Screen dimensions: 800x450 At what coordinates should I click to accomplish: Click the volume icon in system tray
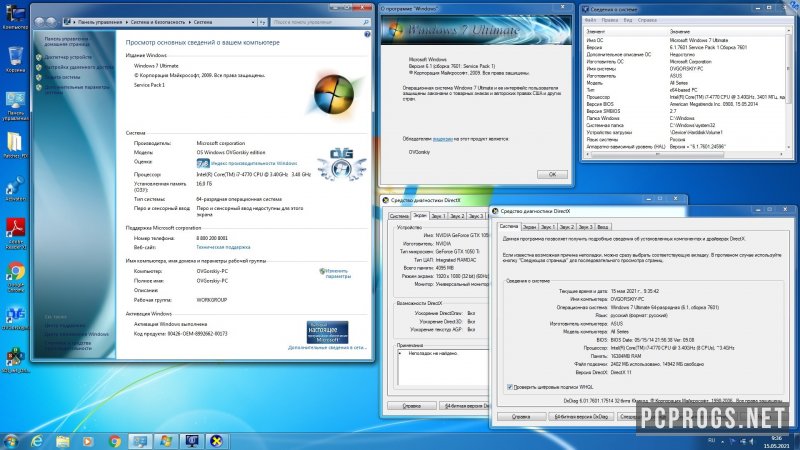[751, 441]
